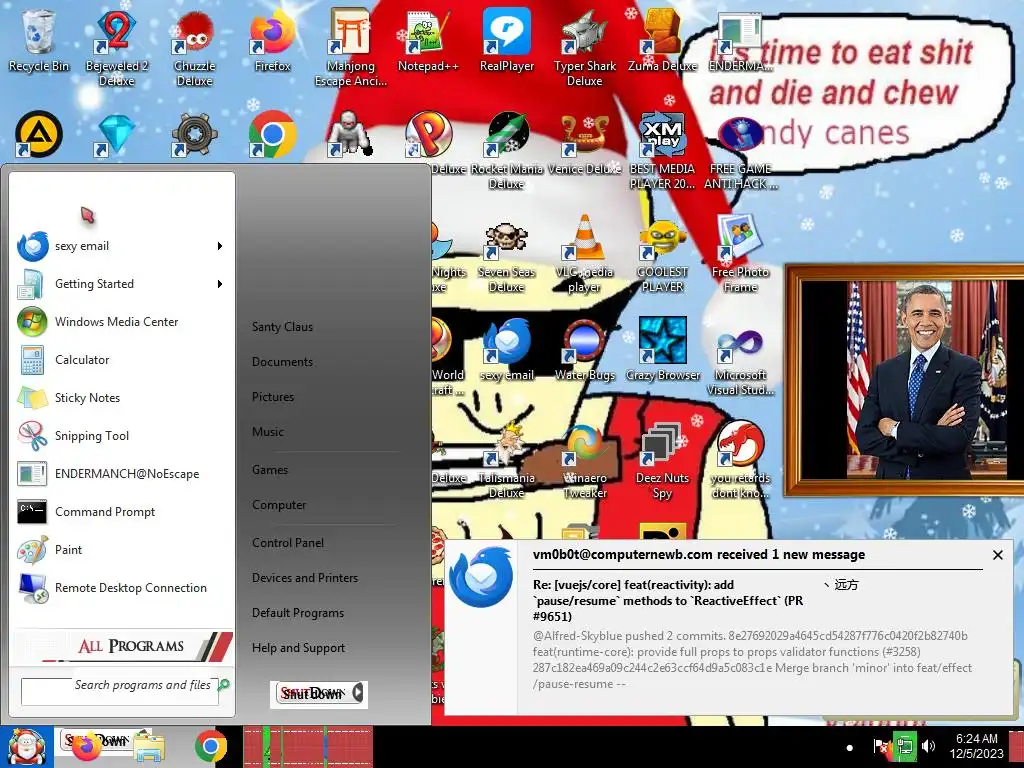The height and width of the screenshot is (768, 1024).
Task: Open Mahjong Escape Ancient shortcut
Action: pos(351,47)
